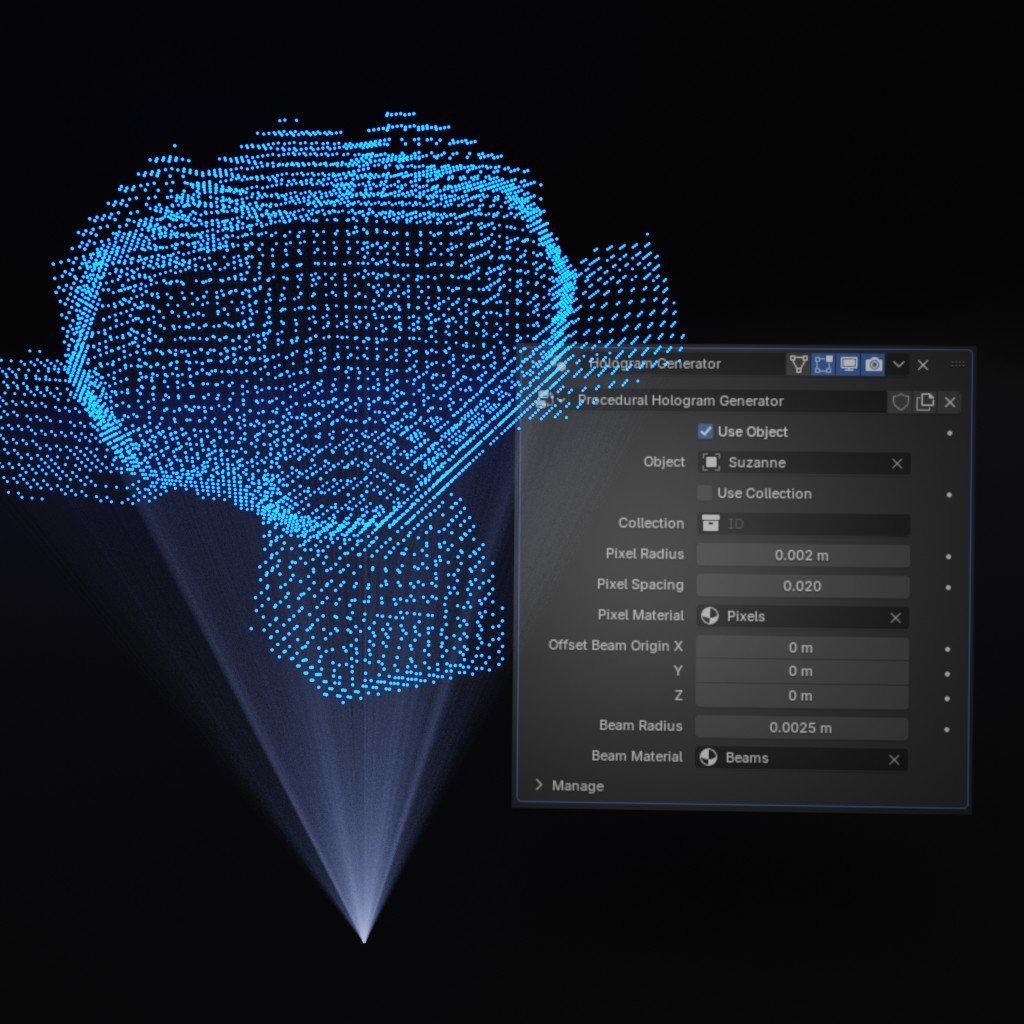Select the Offset Beam Origin X field
Image resolution: width=1024 pixels, height=1024 pixels.
tap(801, 647)
